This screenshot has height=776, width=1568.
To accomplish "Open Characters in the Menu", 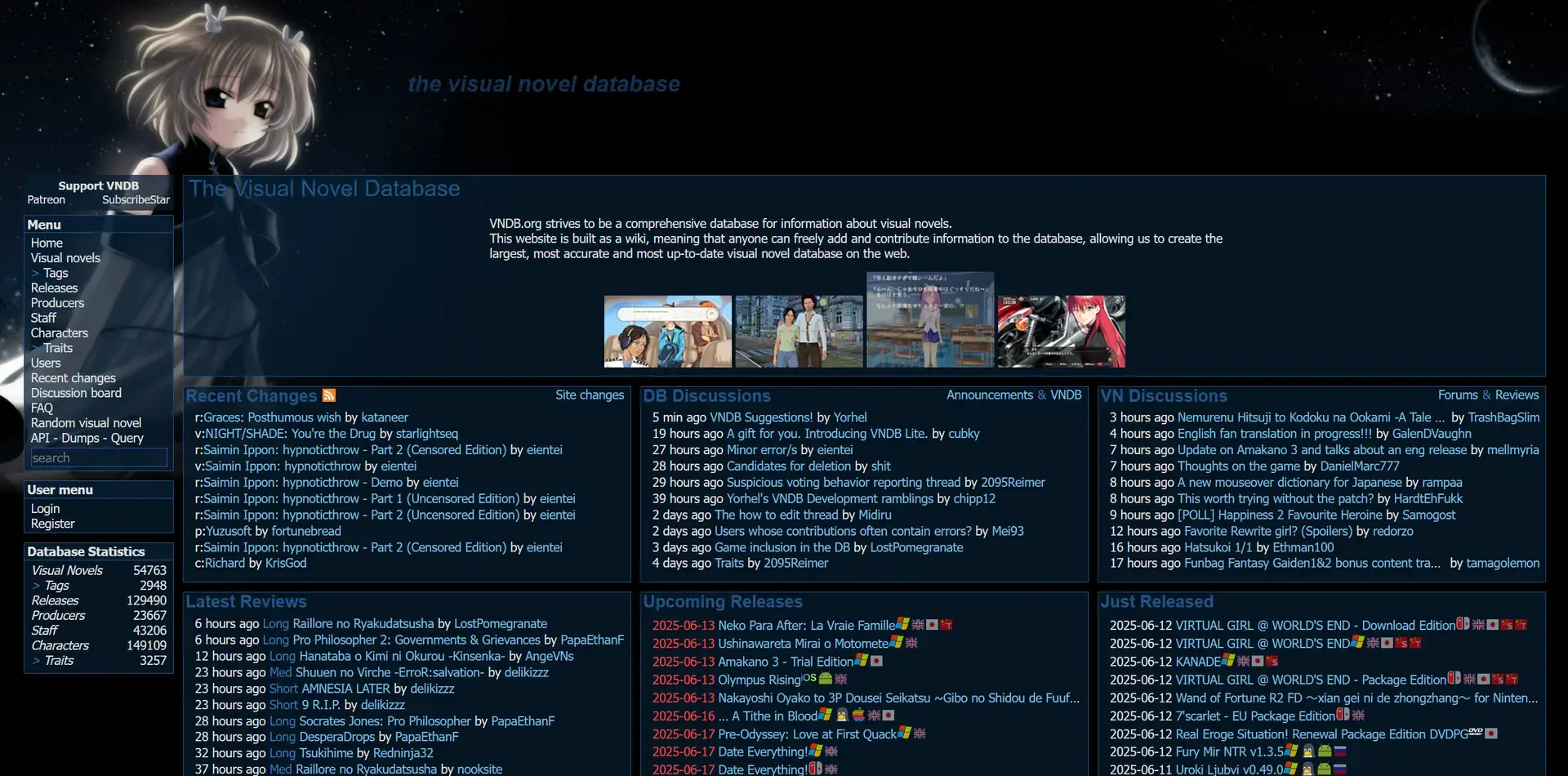I will 60,333.
